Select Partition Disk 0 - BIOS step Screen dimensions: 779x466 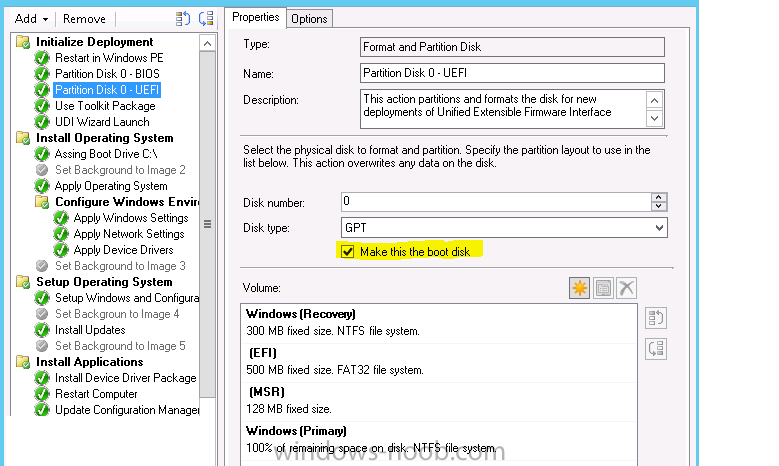107,74
